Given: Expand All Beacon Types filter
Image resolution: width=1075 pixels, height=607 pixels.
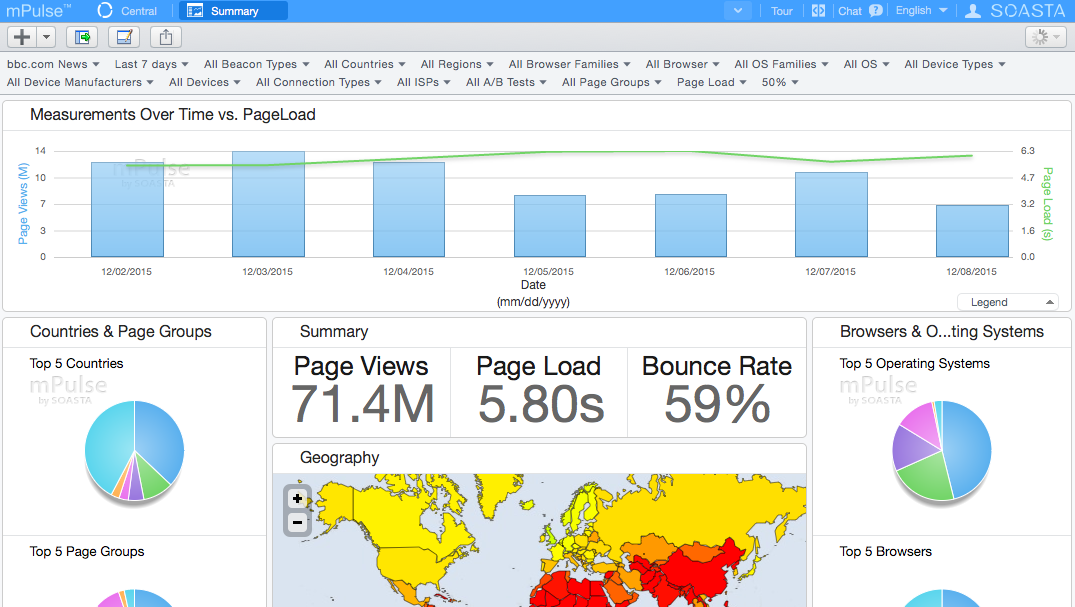Looking at the screenshot, I should click(256, 64).
